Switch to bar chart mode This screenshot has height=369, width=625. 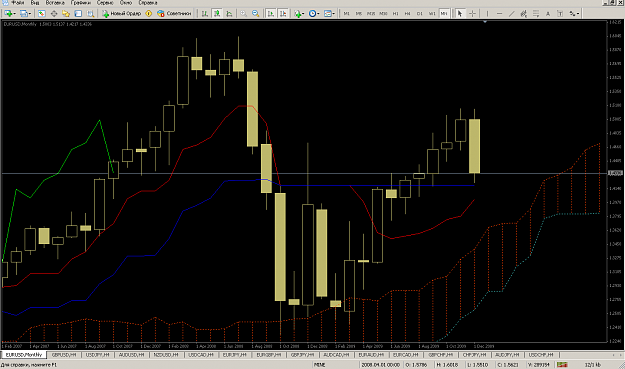(x=205, y=14)
